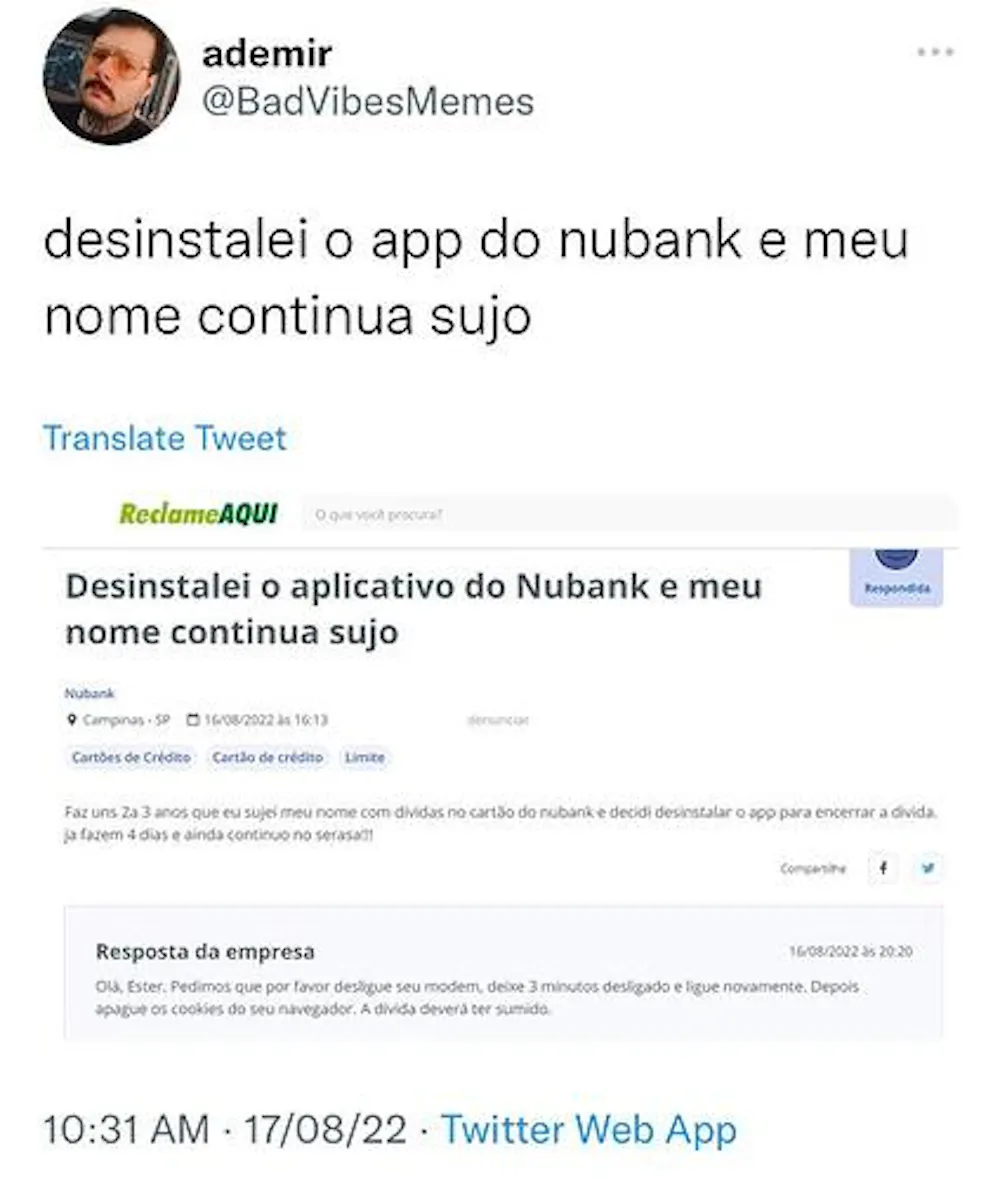The width and height of the screenshot is (1000, 1179).
Task: Click the Twitter Web App source link
Action: click(x=589, y=1129)
